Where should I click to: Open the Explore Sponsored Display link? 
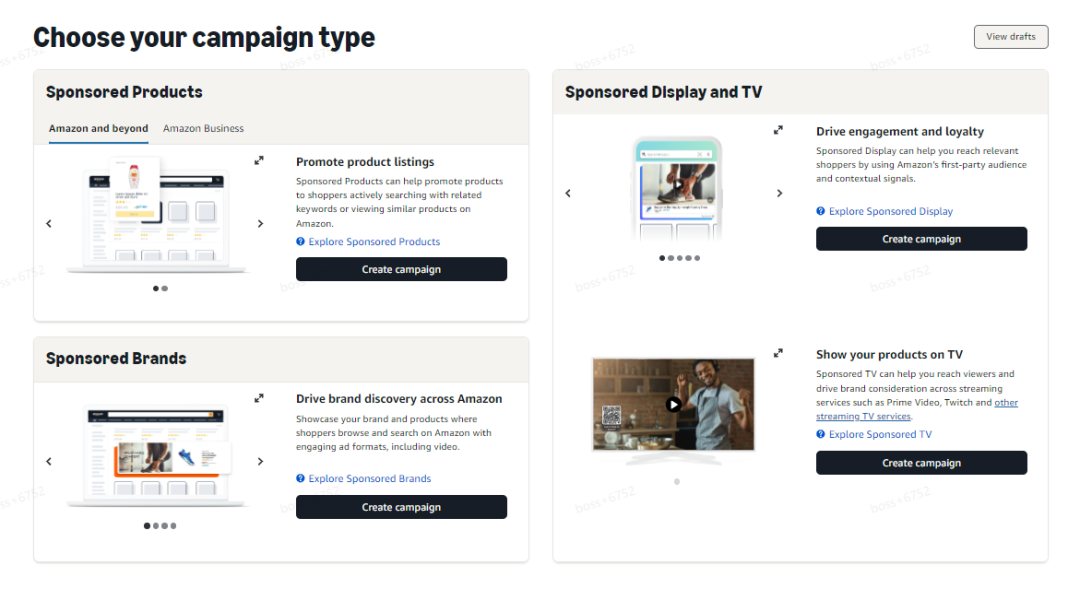coord(890,212)
